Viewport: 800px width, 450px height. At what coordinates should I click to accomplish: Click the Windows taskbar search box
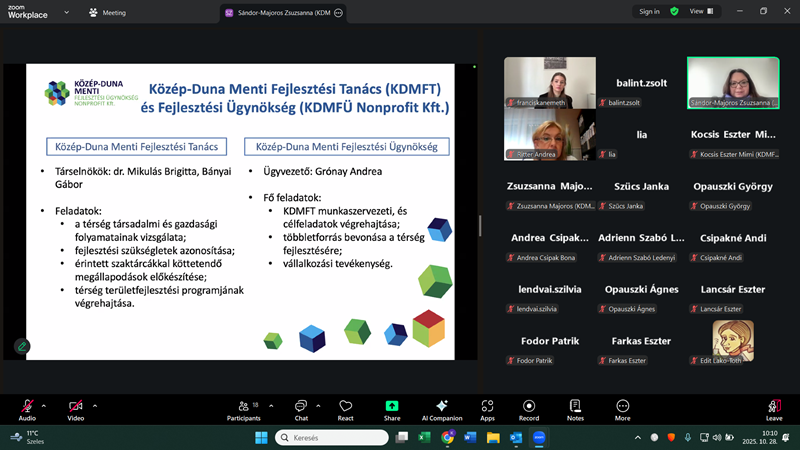click(x=330, y=438)
